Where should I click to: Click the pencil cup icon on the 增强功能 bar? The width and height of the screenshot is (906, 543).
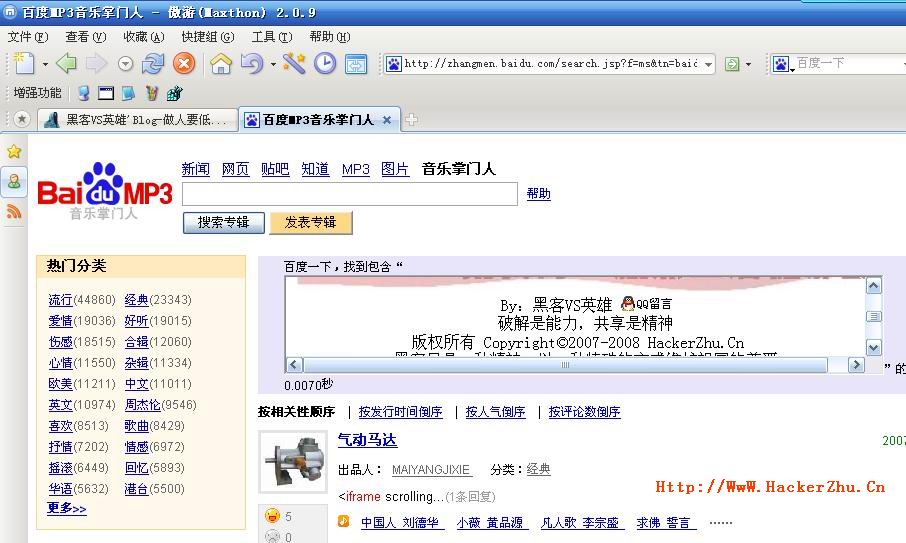(x=151, y=93)
